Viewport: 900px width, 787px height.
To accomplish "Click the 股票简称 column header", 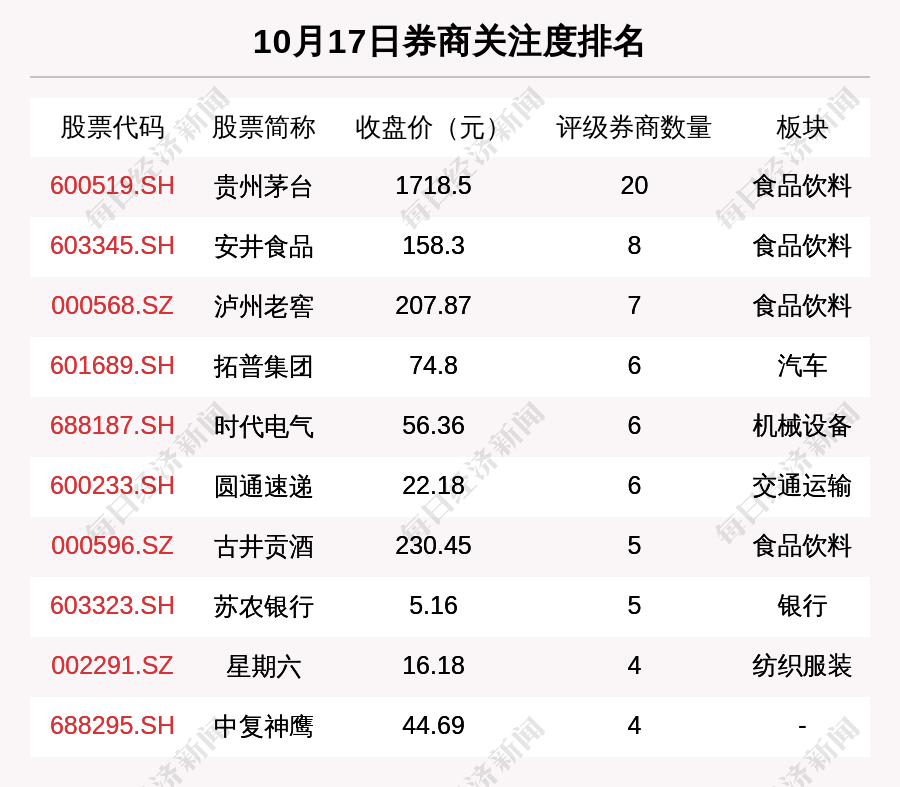I will coord(263,127).
